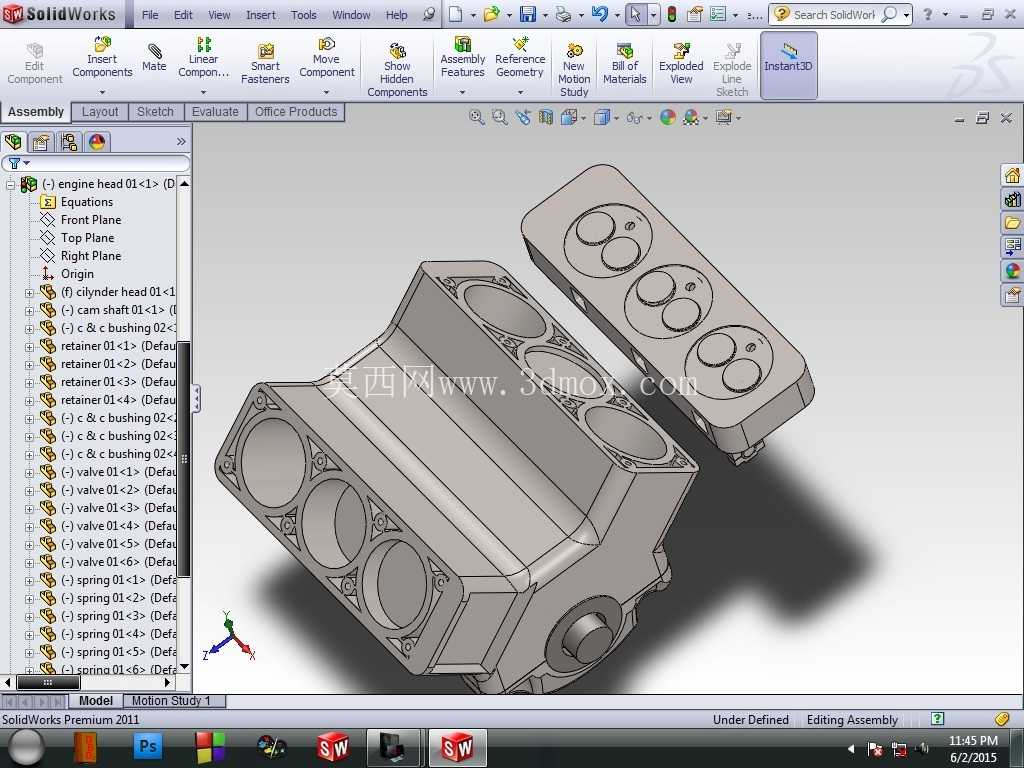Screen dimensions: 1024x768
Task: Click Show Hidden Components
Action: (397, 71)
